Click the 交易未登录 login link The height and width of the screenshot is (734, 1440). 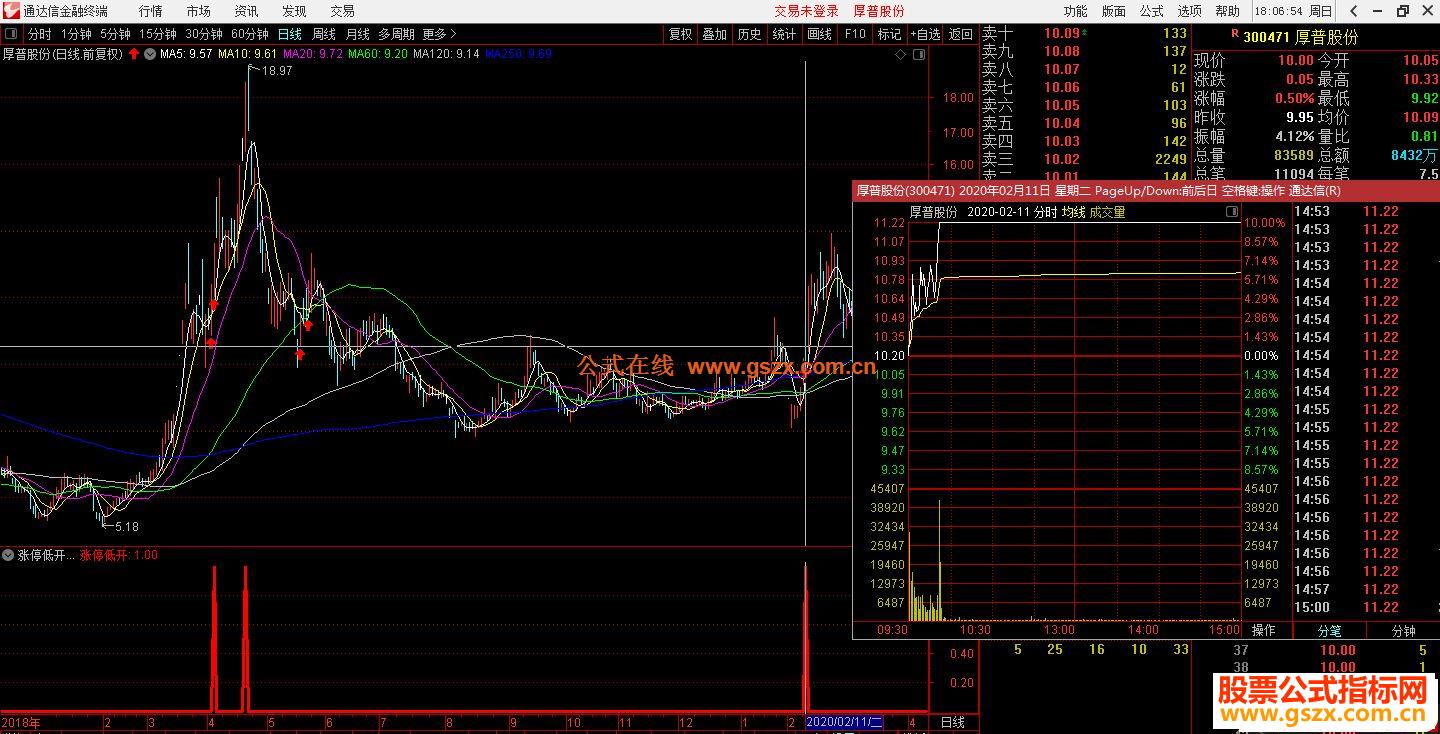[x=807, y=11]
